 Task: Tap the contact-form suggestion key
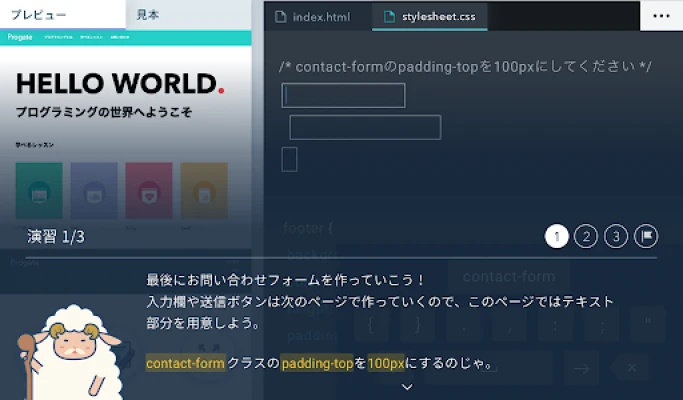(508, 277)
